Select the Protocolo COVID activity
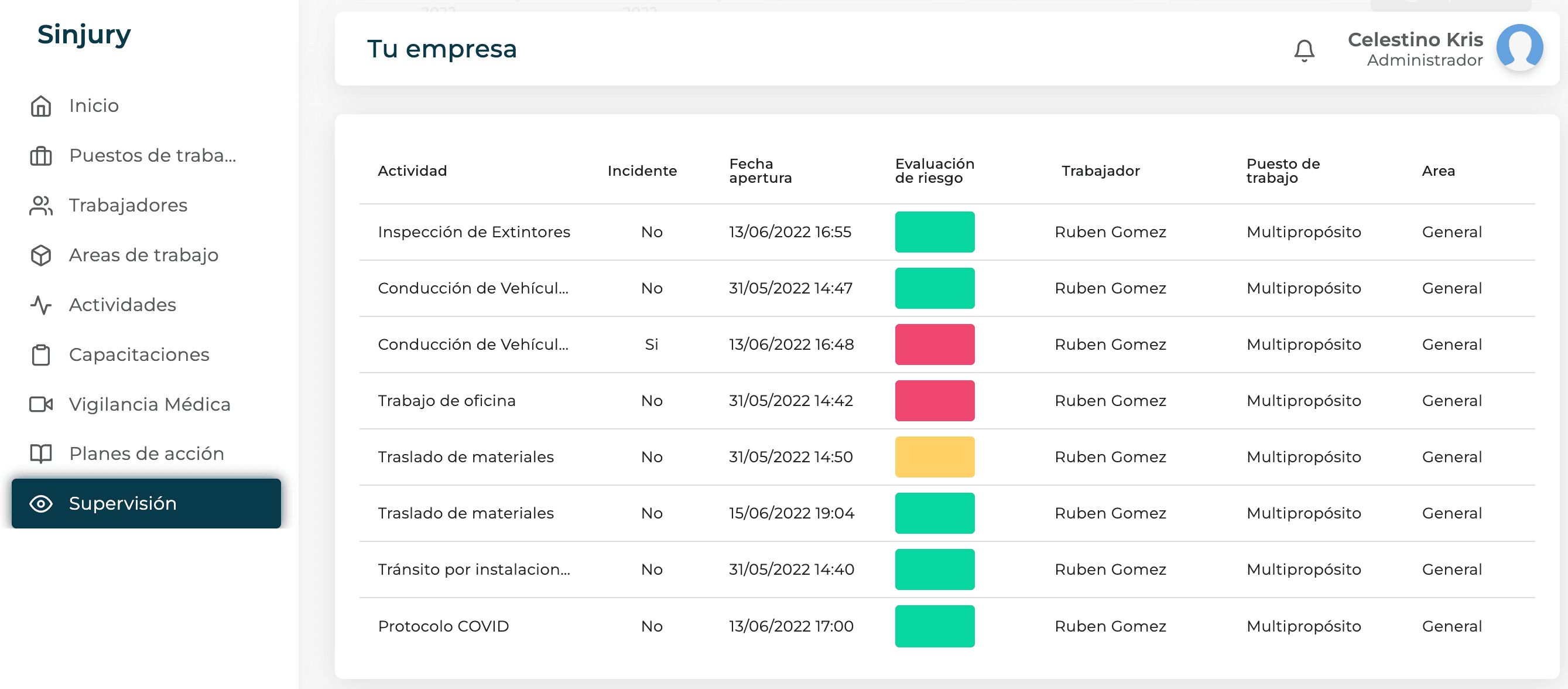The image size is (1568, 689). pos(443,626)
